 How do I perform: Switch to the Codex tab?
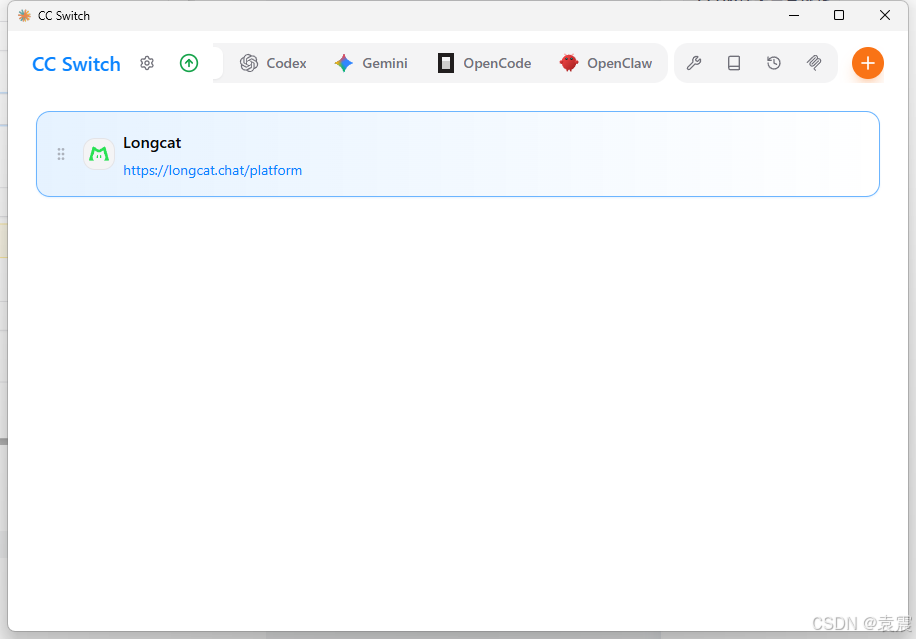point(273,63)
